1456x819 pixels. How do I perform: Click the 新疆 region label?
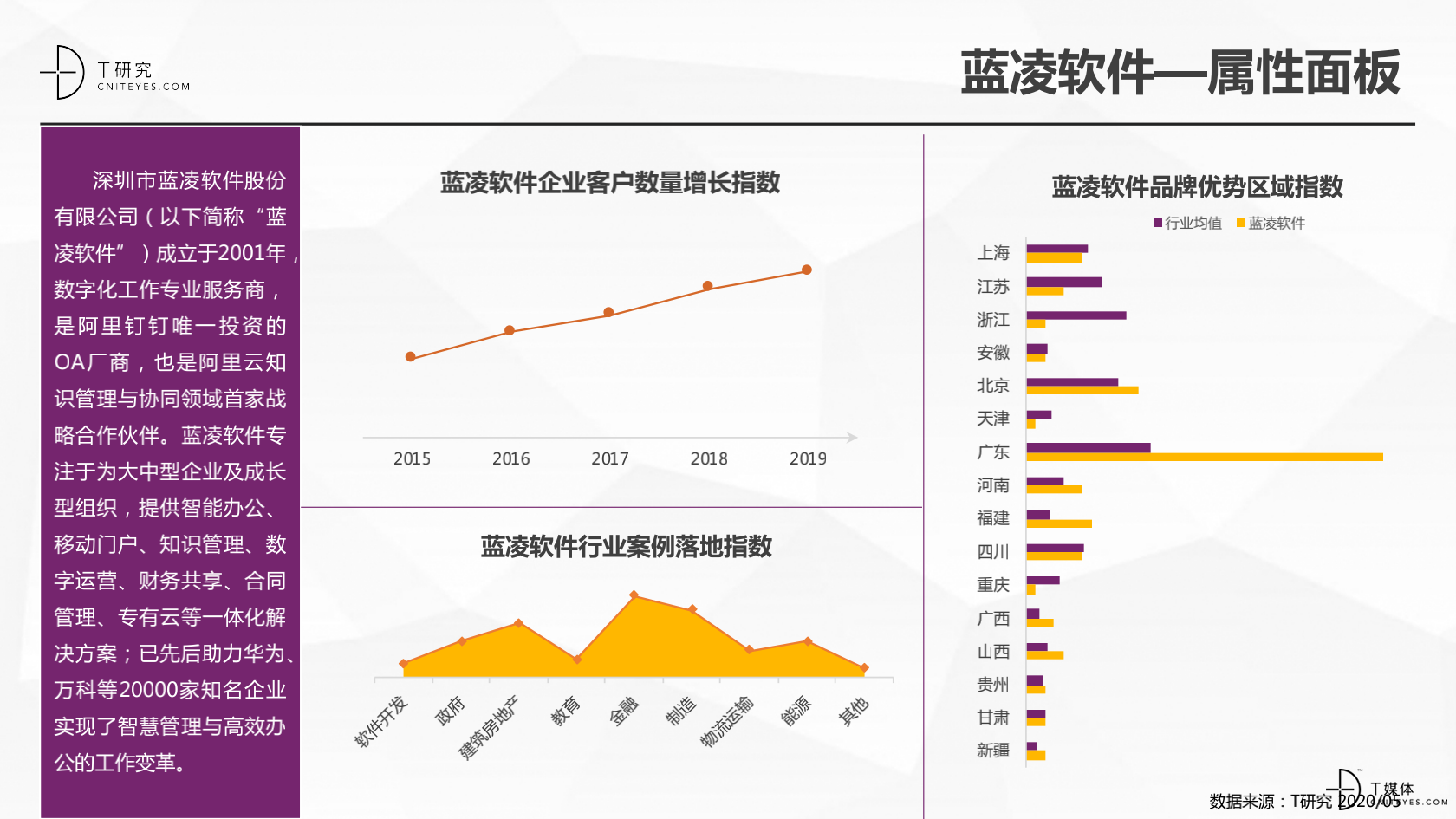(993, 751)
